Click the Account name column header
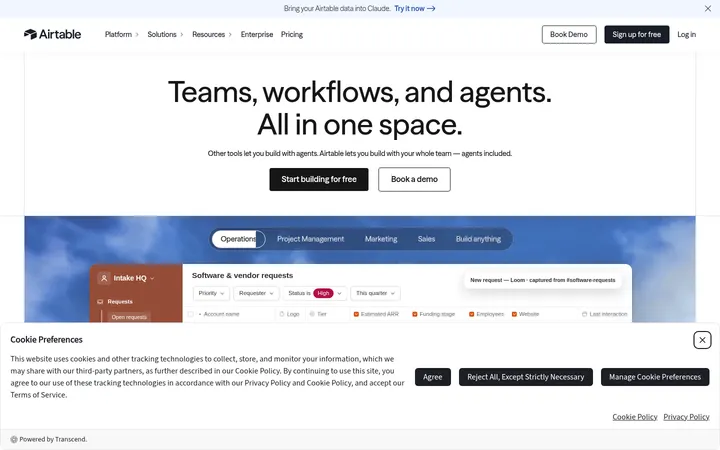 (221, 314)
